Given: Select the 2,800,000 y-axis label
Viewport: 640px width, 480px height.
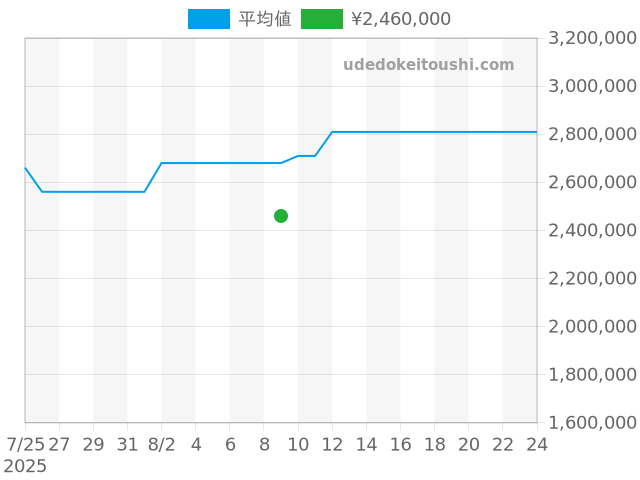Looking at the screenshot, I should 593,134.
